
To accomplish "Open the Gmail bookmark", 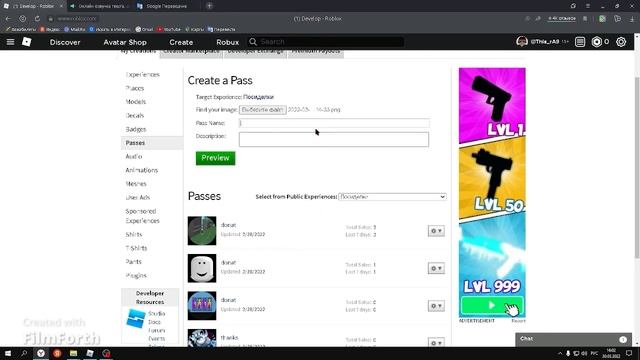I will tap(144, 29).
